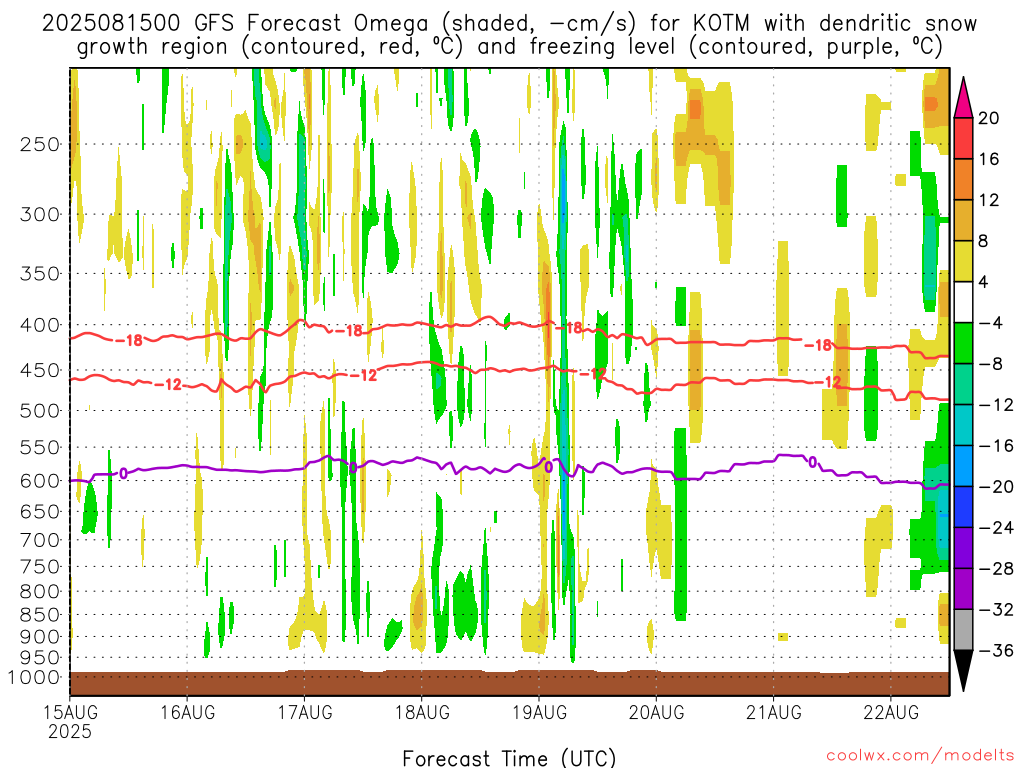This screenshot has height=768, width=1024.
Task: Select the 16AUG time axis label
Action: click(x=187, y=712)
